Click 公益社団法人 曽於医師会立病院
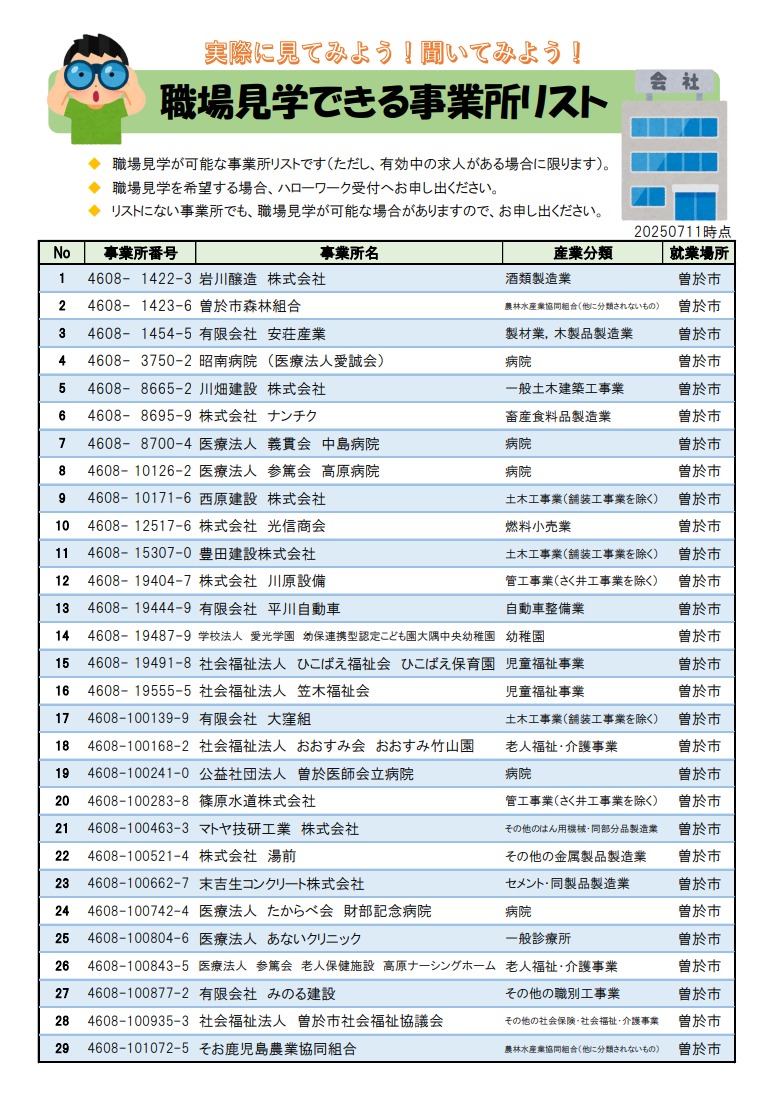The width and height of the screenshot is (774, 1099). [306, 774]
